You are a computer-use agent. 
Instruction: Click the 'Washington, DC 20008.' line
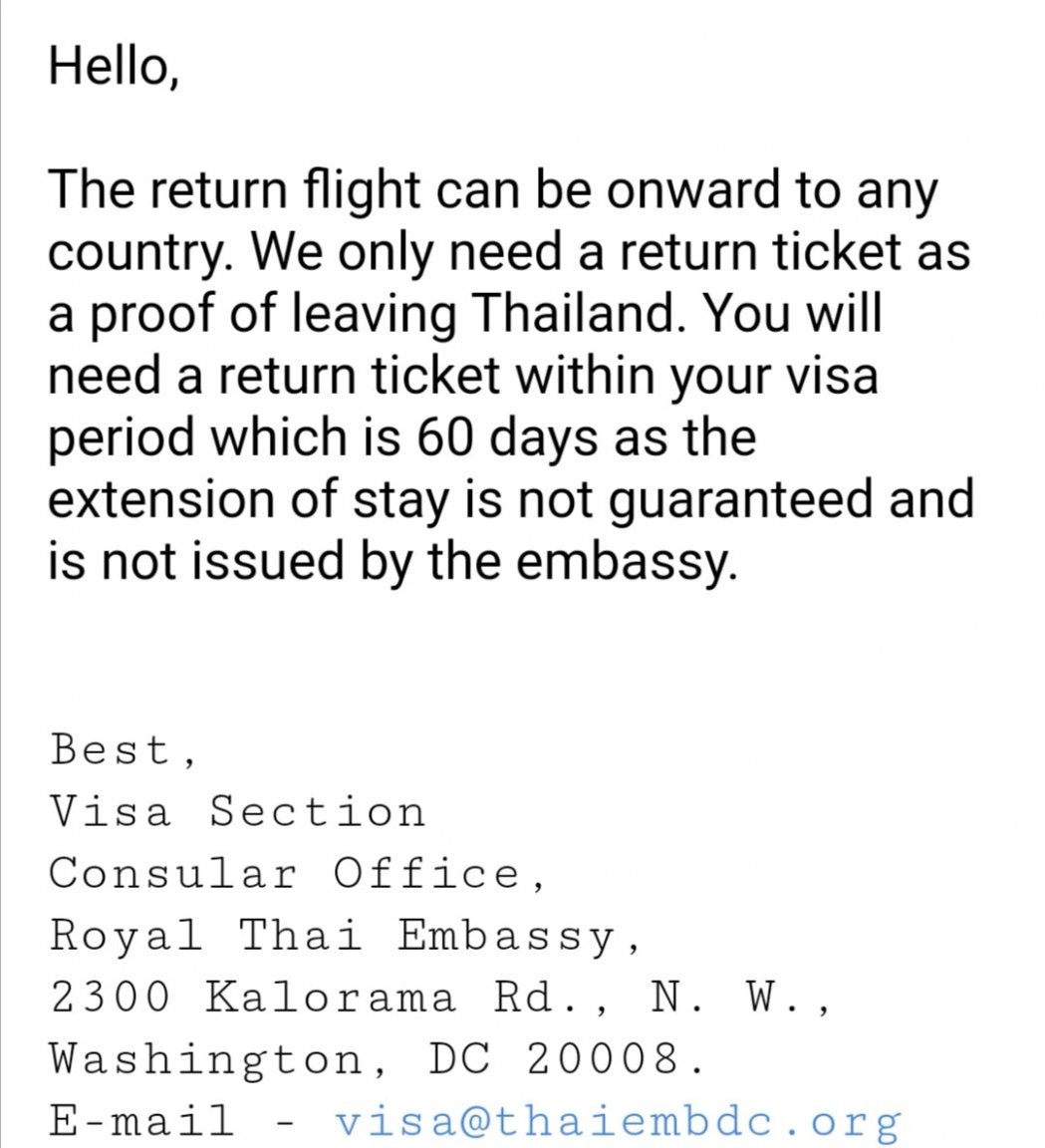[x=378, y=1059]
